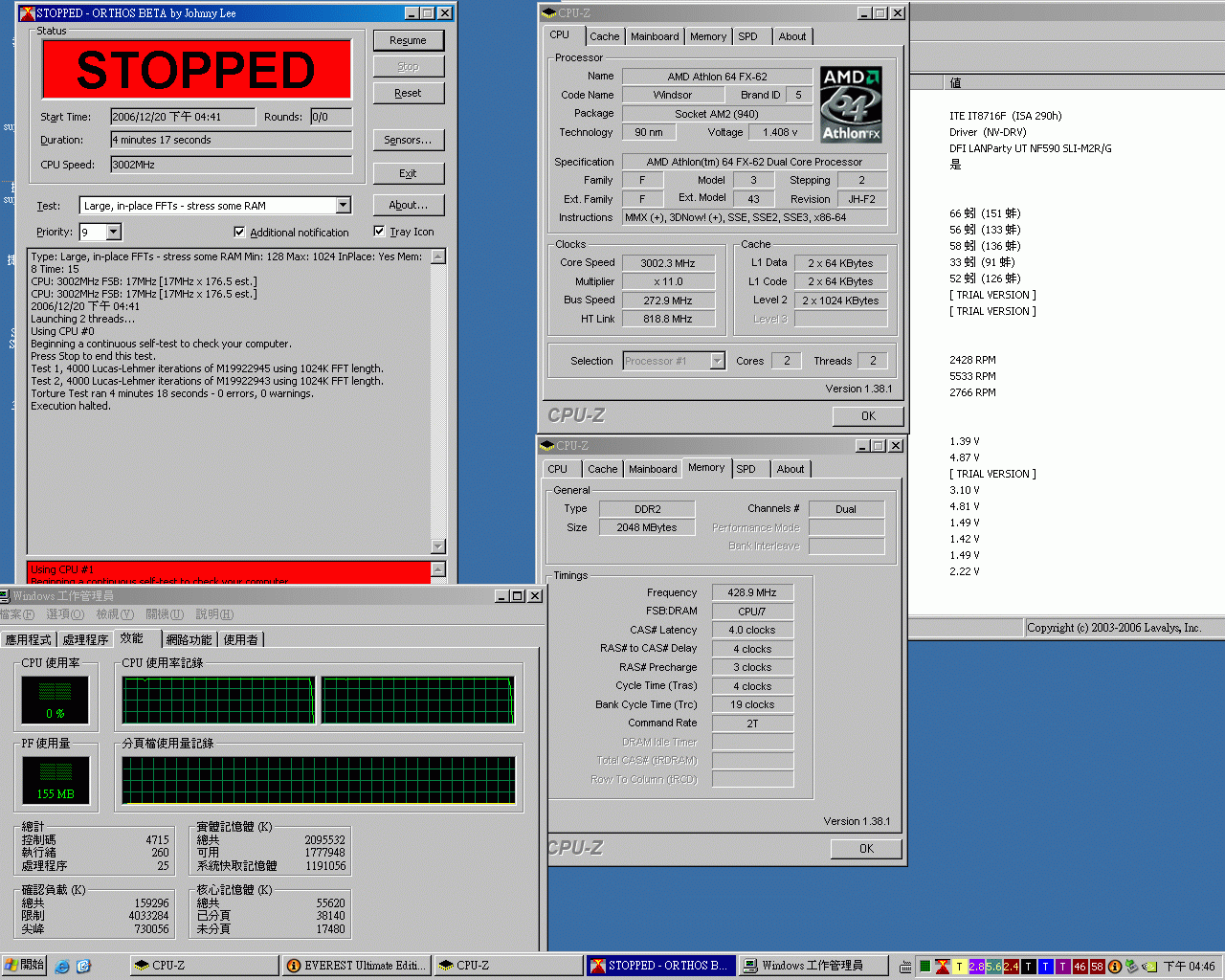Image resolution: width=1225 pixels, height=980 pixels.
Task: Click the Exit button in ORTHOS
Action: (408, 173)
